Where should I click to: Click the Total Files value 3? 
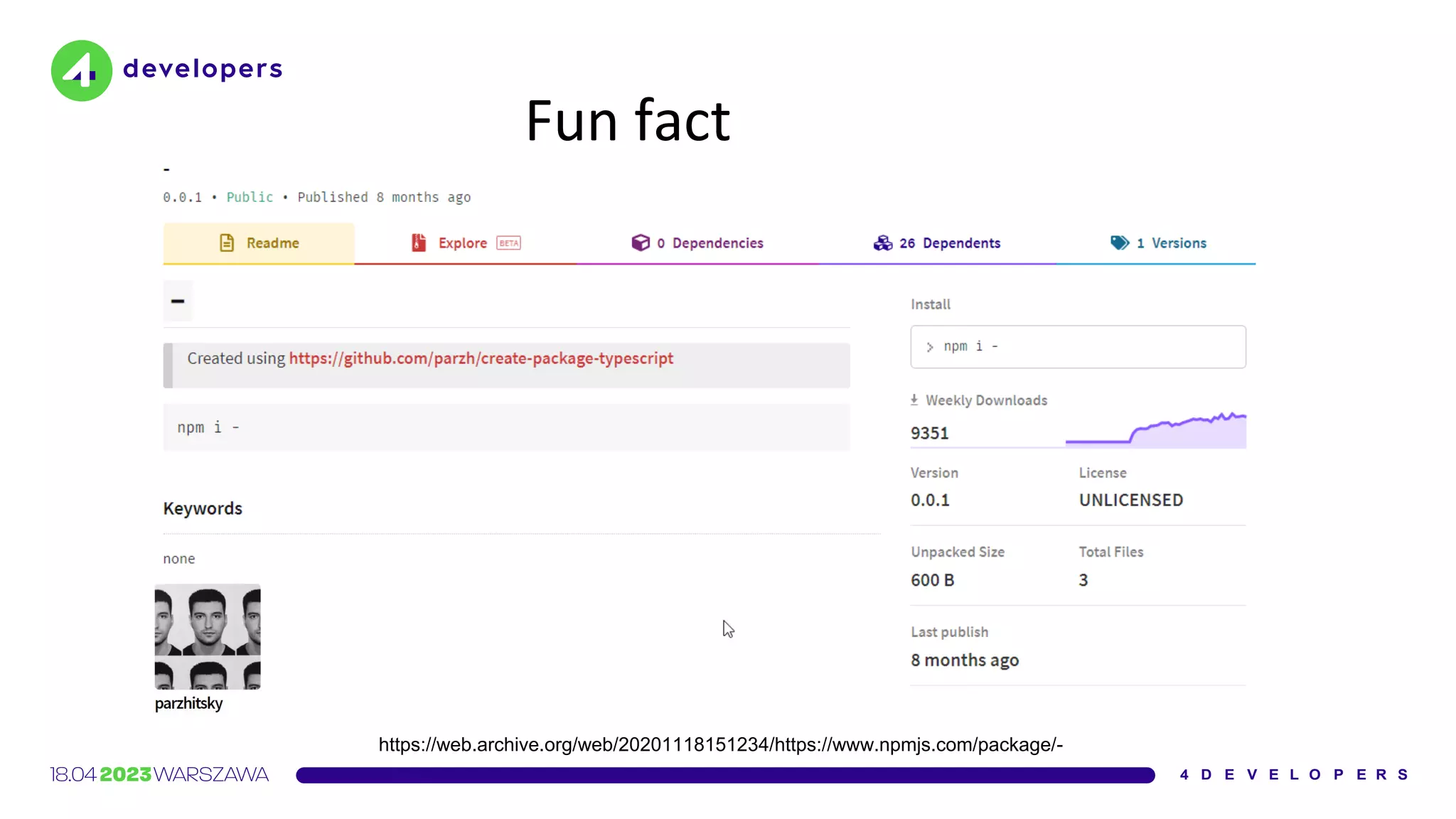(1083, 580)
